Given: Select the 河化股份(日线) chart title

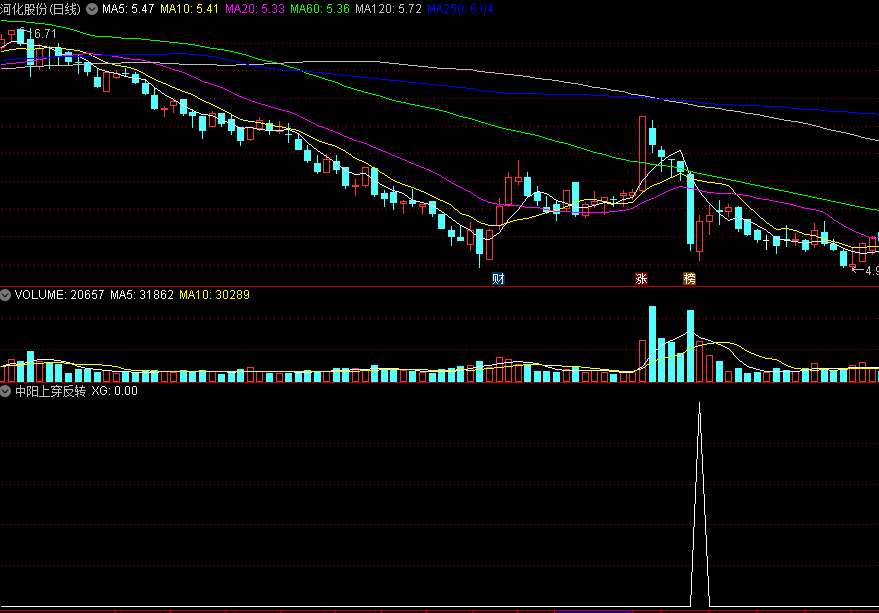Looking at the screenshot, I should coord(40,9).
